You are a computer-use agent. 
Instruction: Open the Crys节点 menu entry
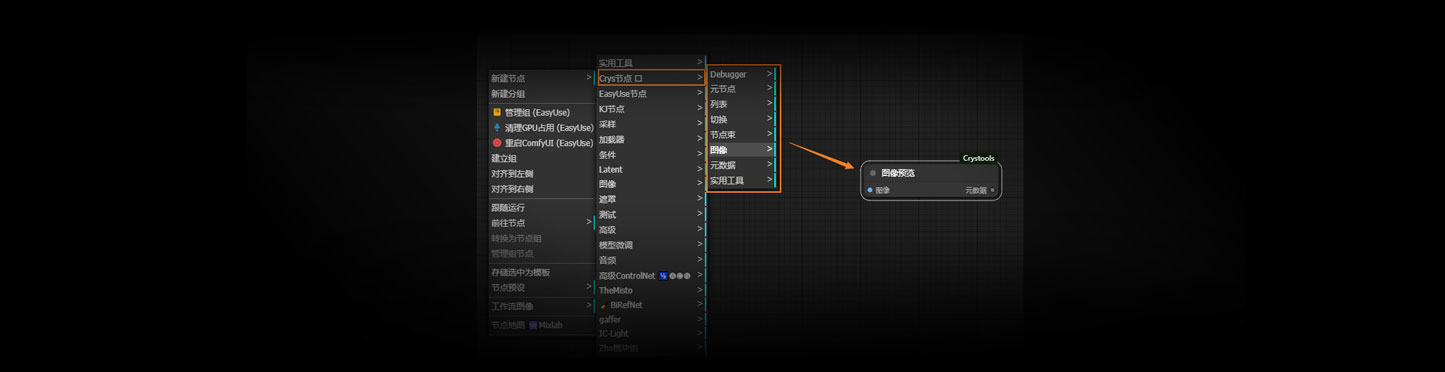[651, 78]
